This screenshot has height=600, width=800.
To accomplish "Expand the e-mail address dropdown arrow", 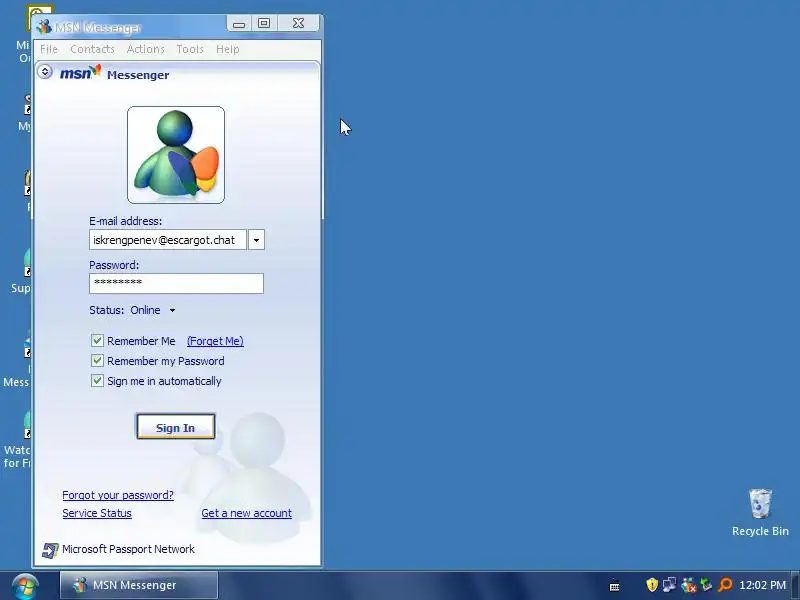I will 256,240.
